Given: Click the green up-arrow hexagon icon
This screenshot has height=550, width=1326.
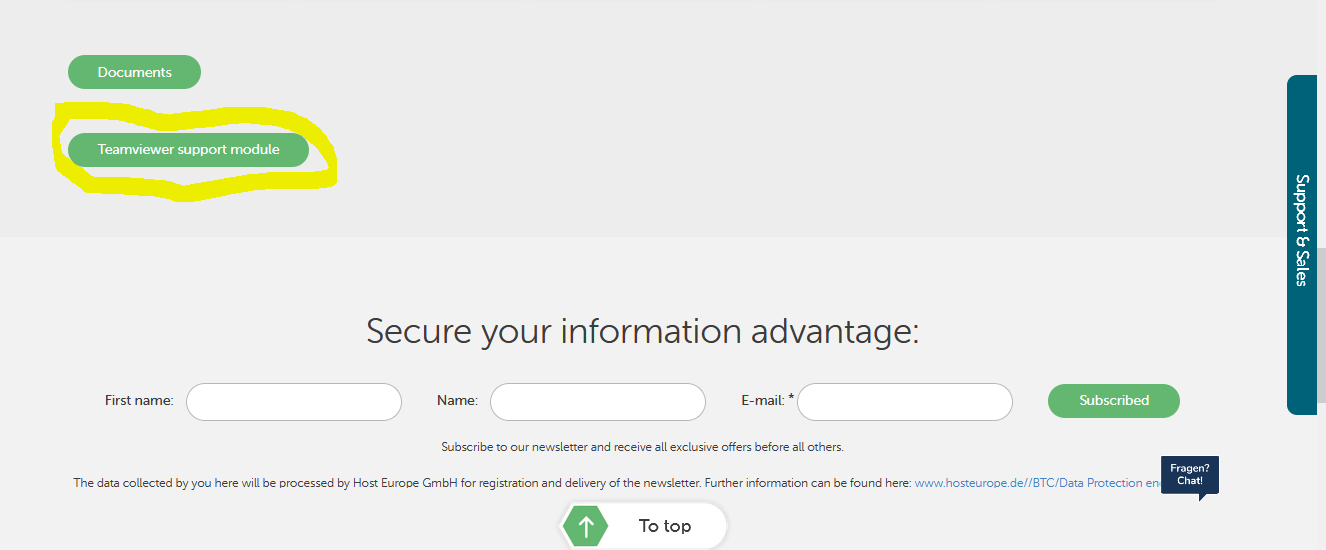Looking at the screenshot, I should (x=586, y=527).
